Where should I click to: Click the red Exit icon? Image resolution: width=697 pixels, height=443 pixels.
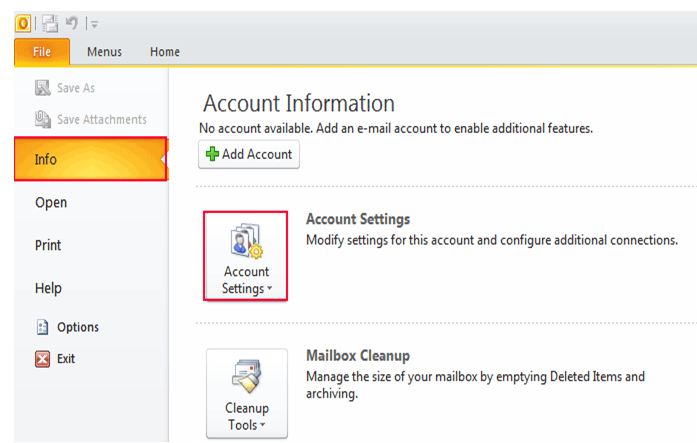[43, 359]
